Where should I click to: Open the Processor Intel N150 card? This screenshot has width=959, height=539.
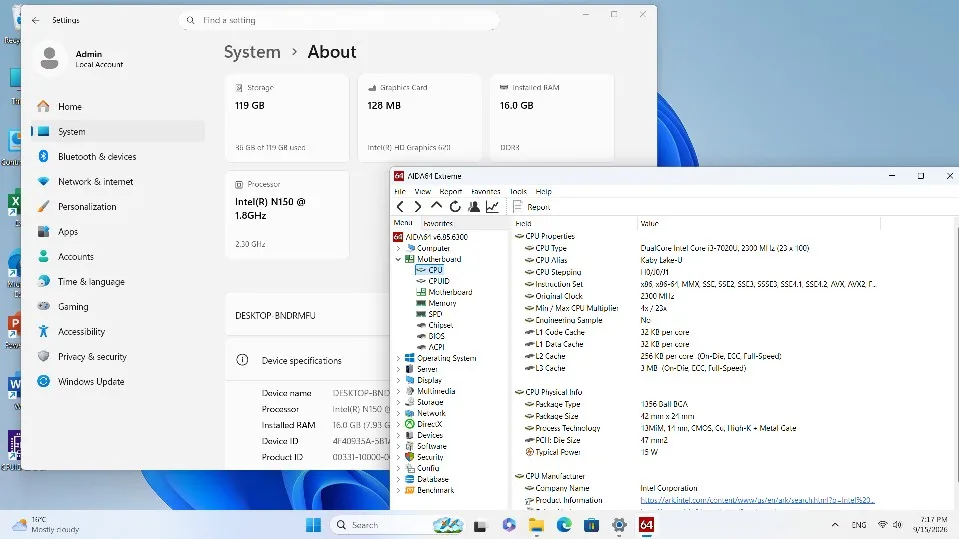[x=287, y=215]
